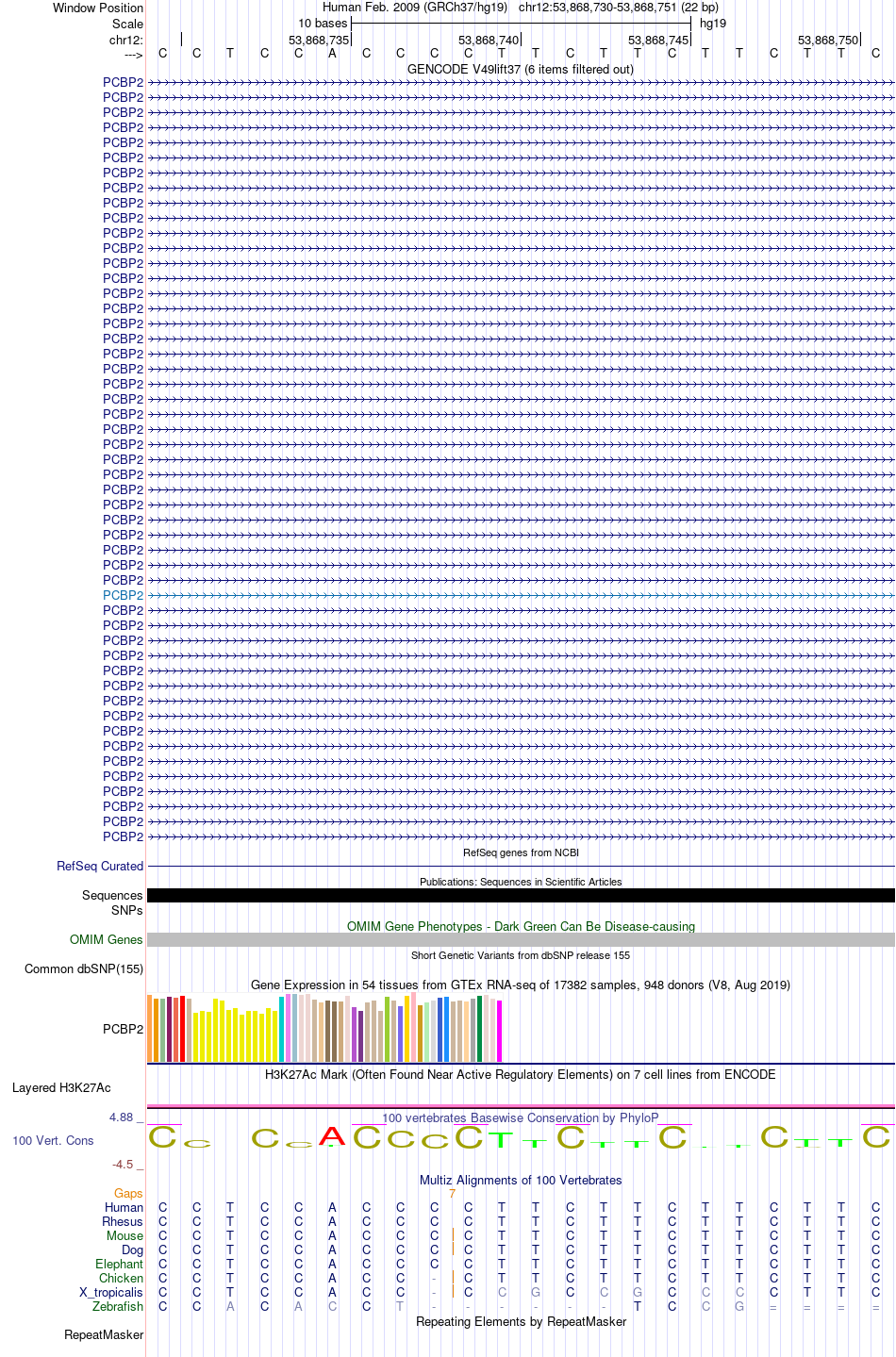Click the Common dbSNP(155) label
The image size is (896, 1357).
click(84, 968)
